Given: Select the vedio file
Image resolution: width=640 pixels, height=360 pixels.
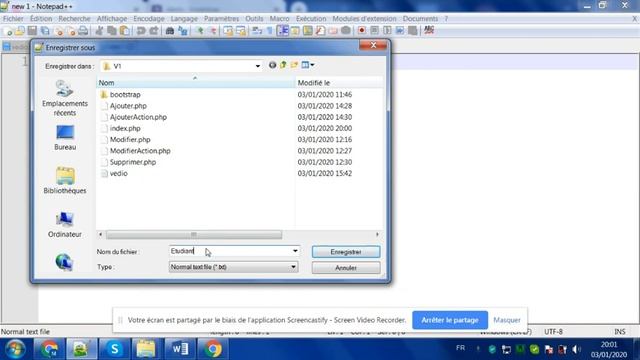Looking at the screenshot, I should pyautogui.click(x=118, y=173).
